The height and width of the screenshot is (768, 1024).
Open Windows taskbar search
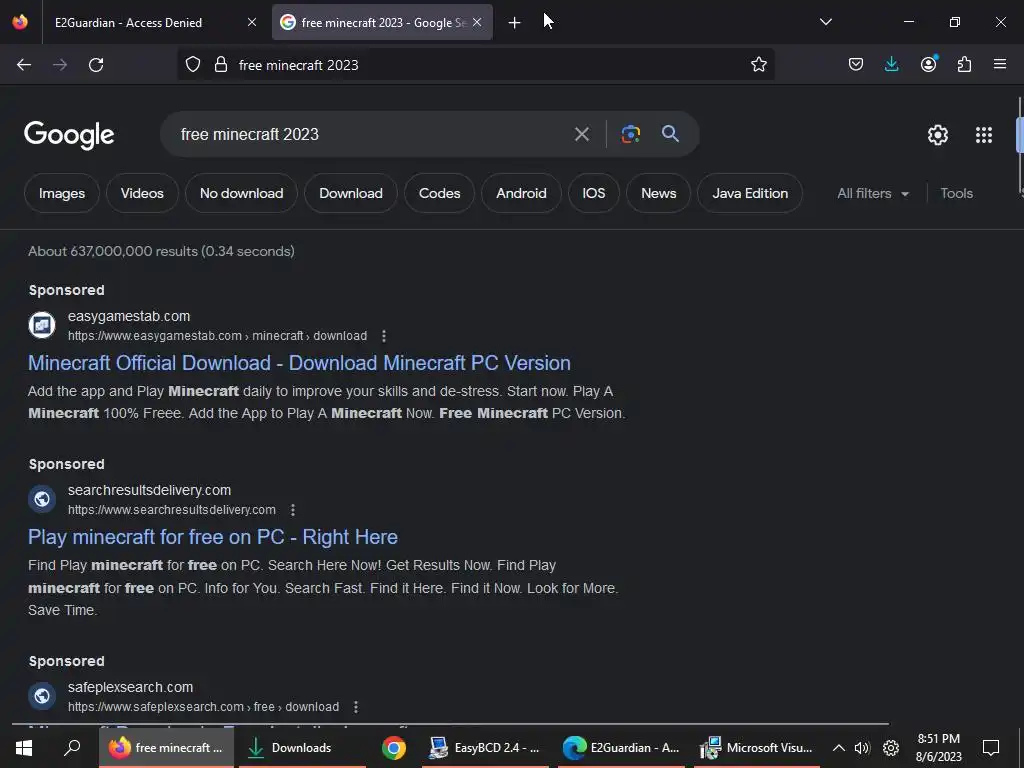tap(72, 748)
